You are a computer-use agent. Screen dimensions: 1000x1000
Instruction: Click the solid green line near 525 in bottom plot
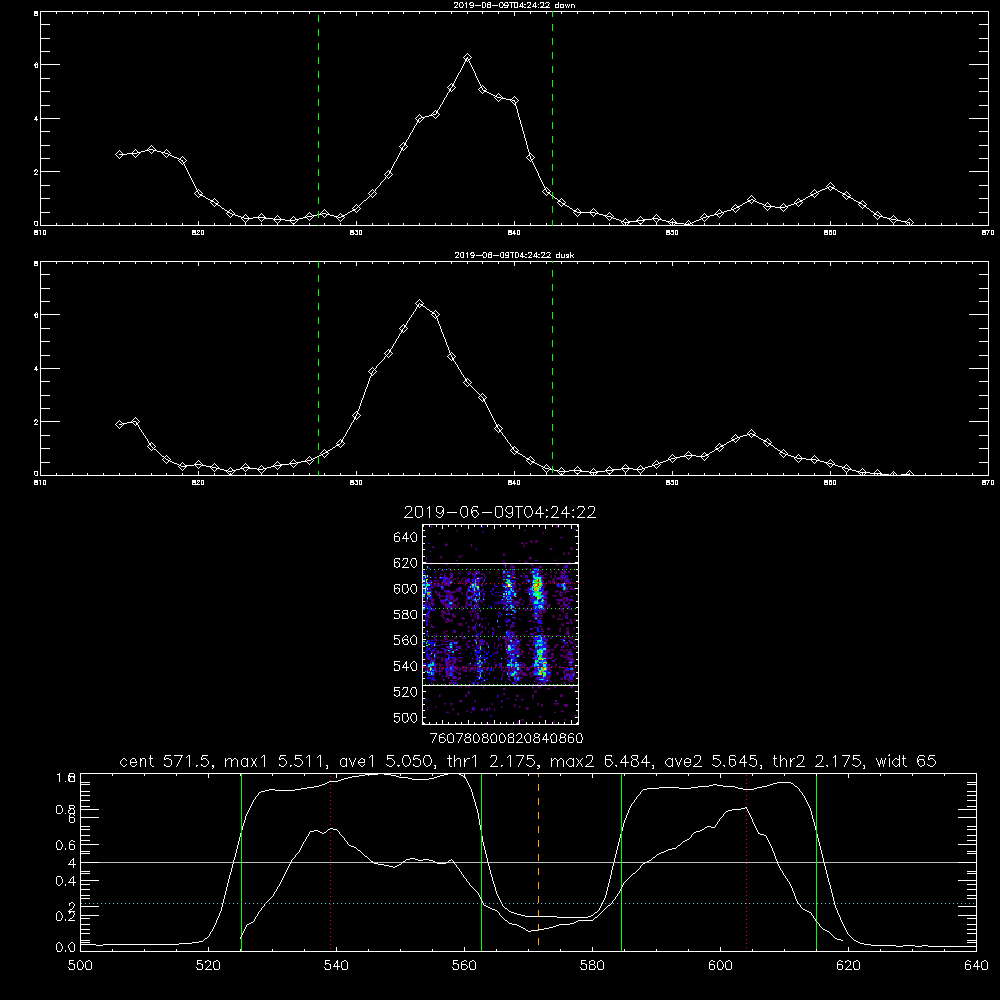click(x=241, y=862)
